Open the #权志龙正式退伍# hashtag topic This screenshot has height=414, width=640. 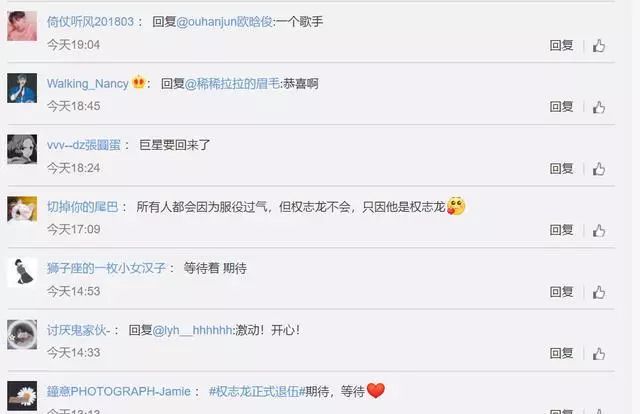[x=257, y=392]
